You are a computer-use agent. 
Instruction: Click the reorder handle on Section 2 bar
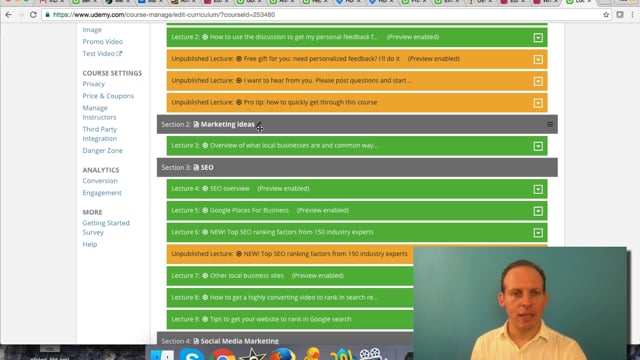click(550, 124)
